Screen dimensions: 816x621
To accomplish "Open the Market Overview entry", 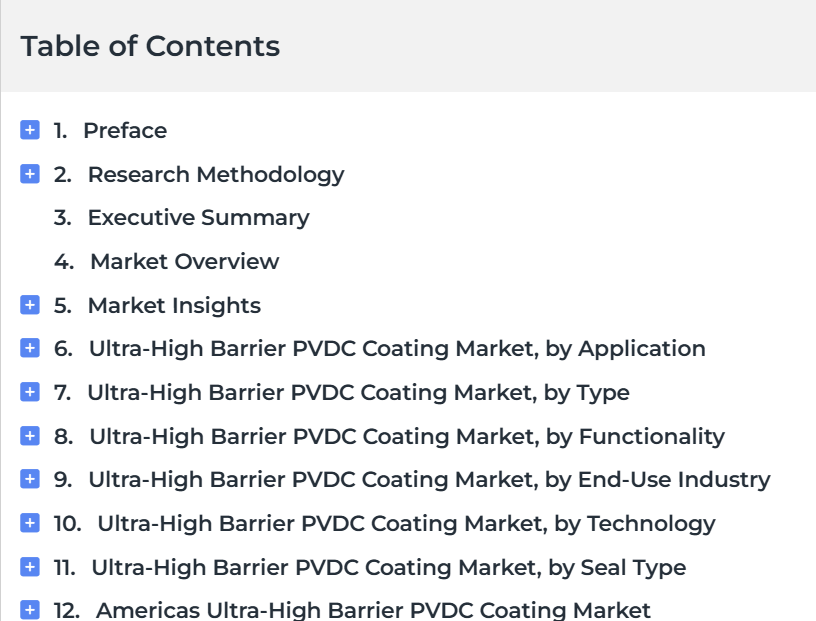I will [x=185, y=261].
